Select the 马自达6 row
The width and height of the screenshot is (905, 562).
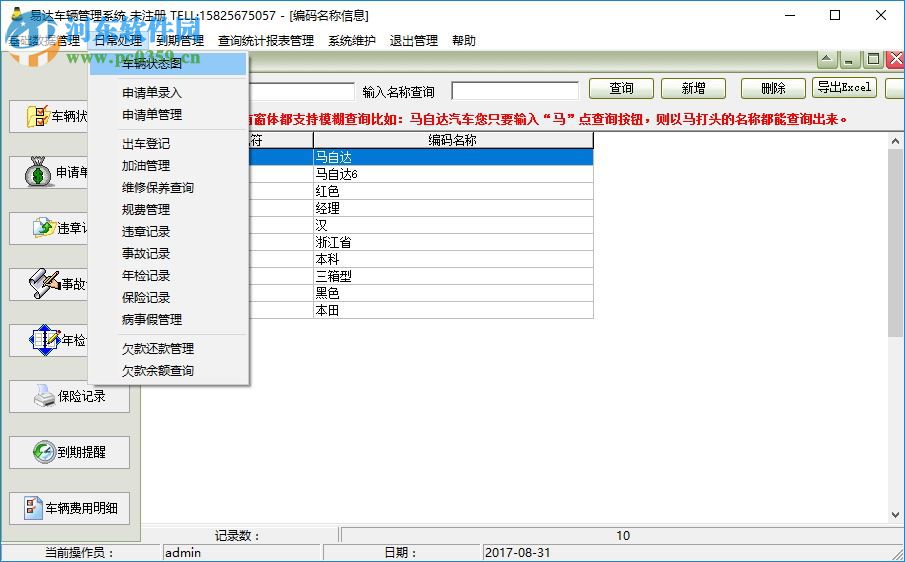tap(453, 174)
